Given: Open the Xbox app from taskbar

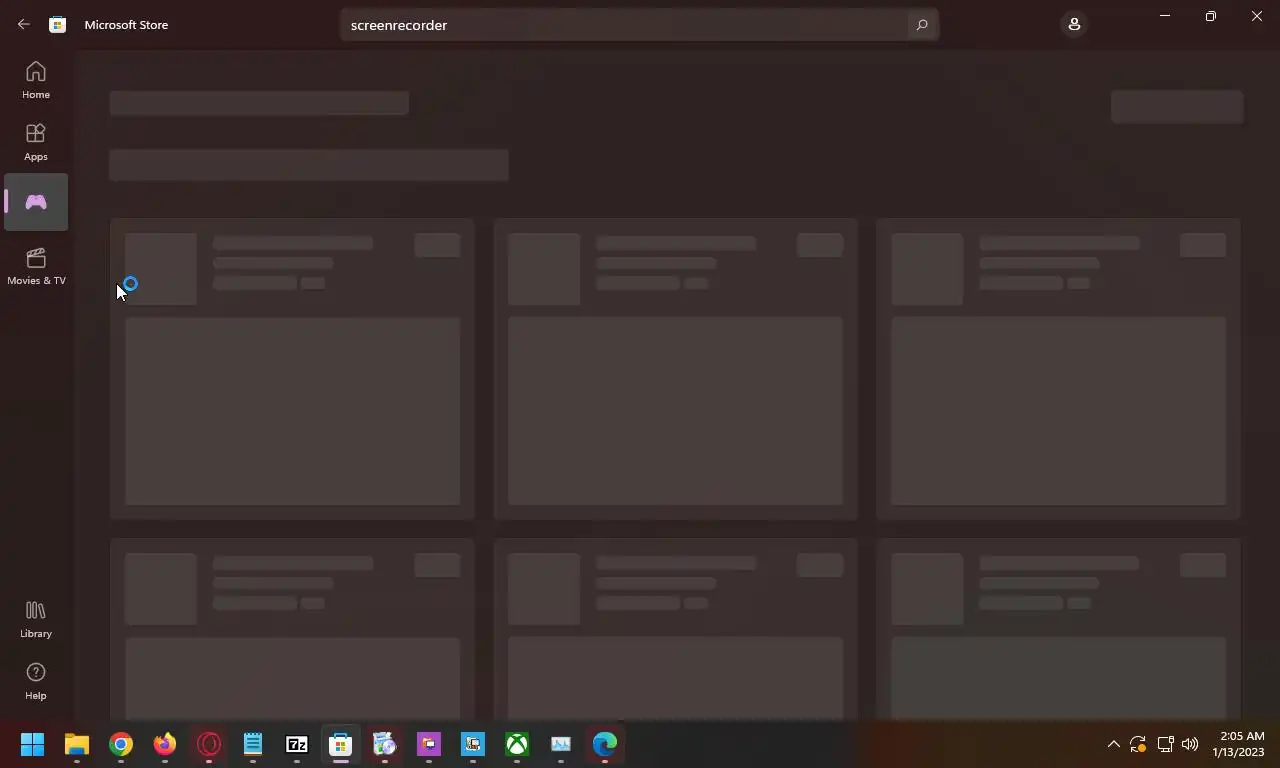Looking at the screenshot, I should [517, 744].
